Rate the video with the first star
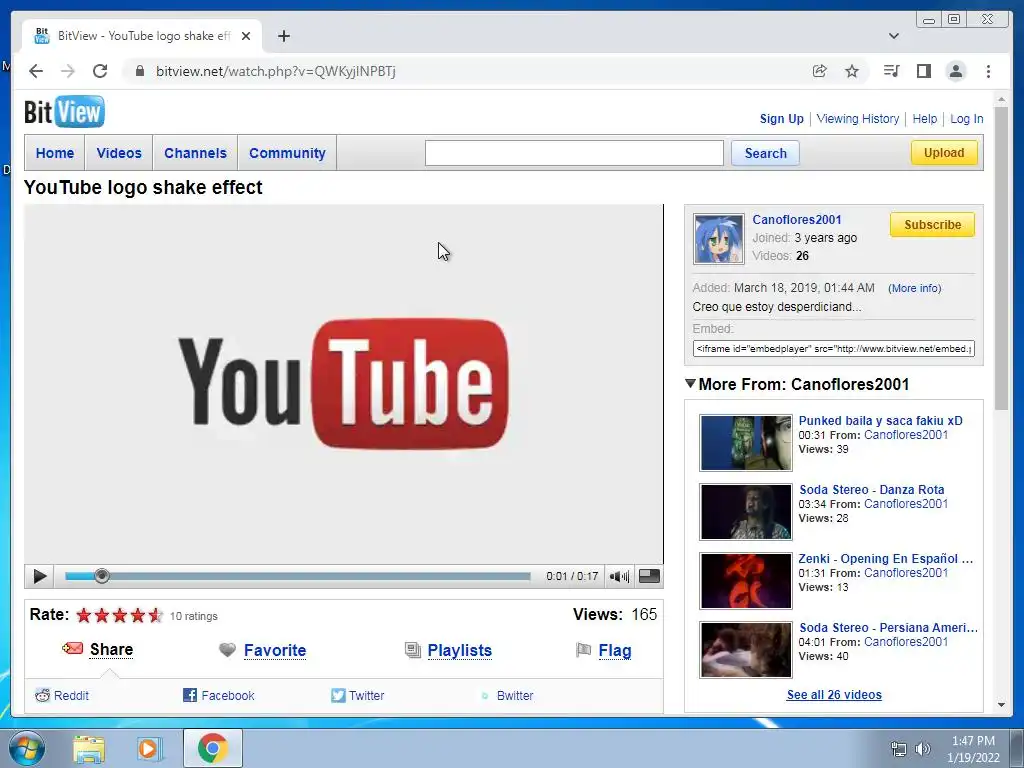 pyautogui.click(x=84, y=615)
